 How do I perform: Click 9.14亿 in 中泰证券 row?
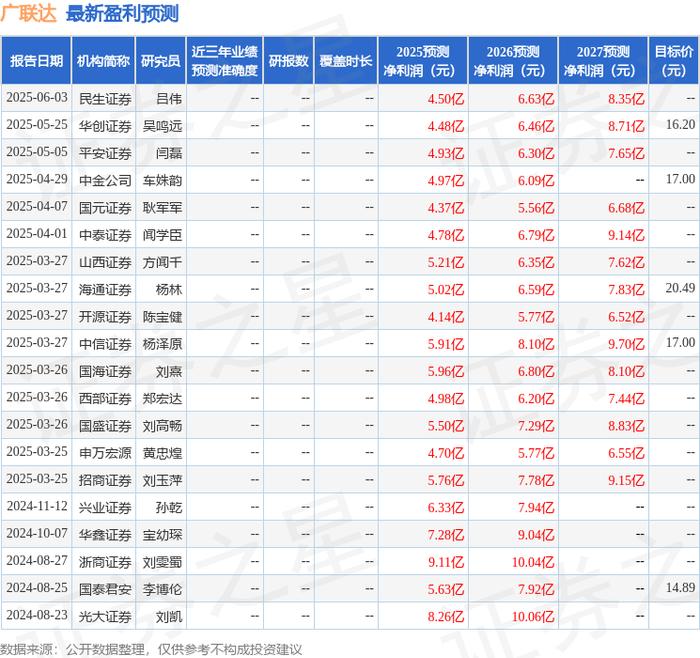(626, 235)
